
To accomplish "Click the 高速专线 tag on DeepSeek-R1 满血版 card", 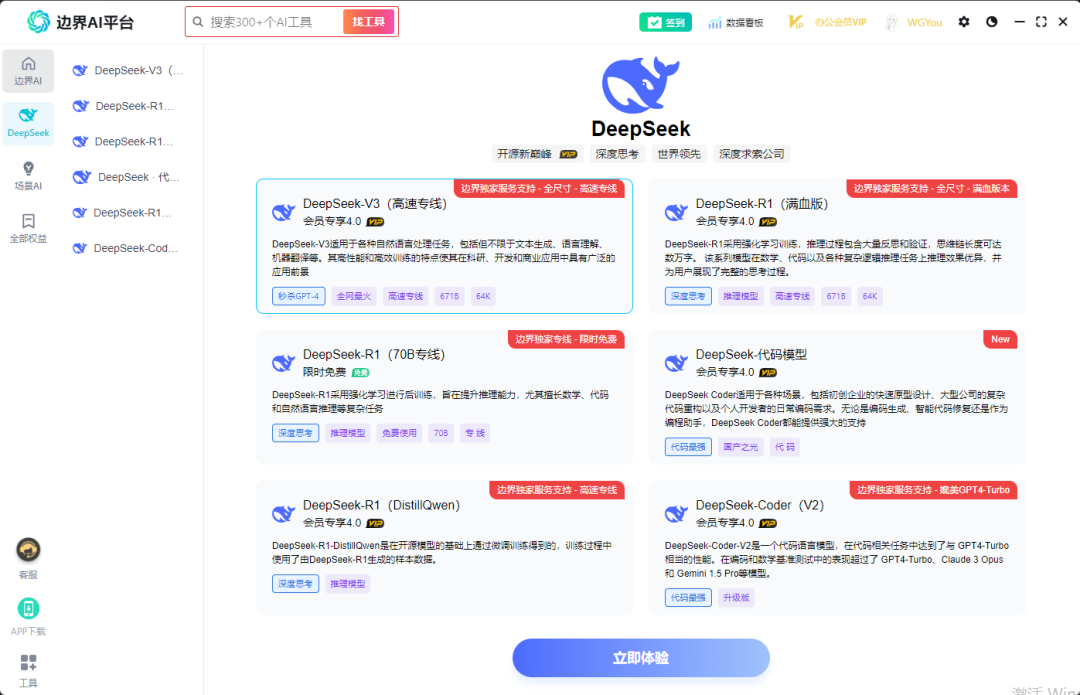I will pos(792,296).
